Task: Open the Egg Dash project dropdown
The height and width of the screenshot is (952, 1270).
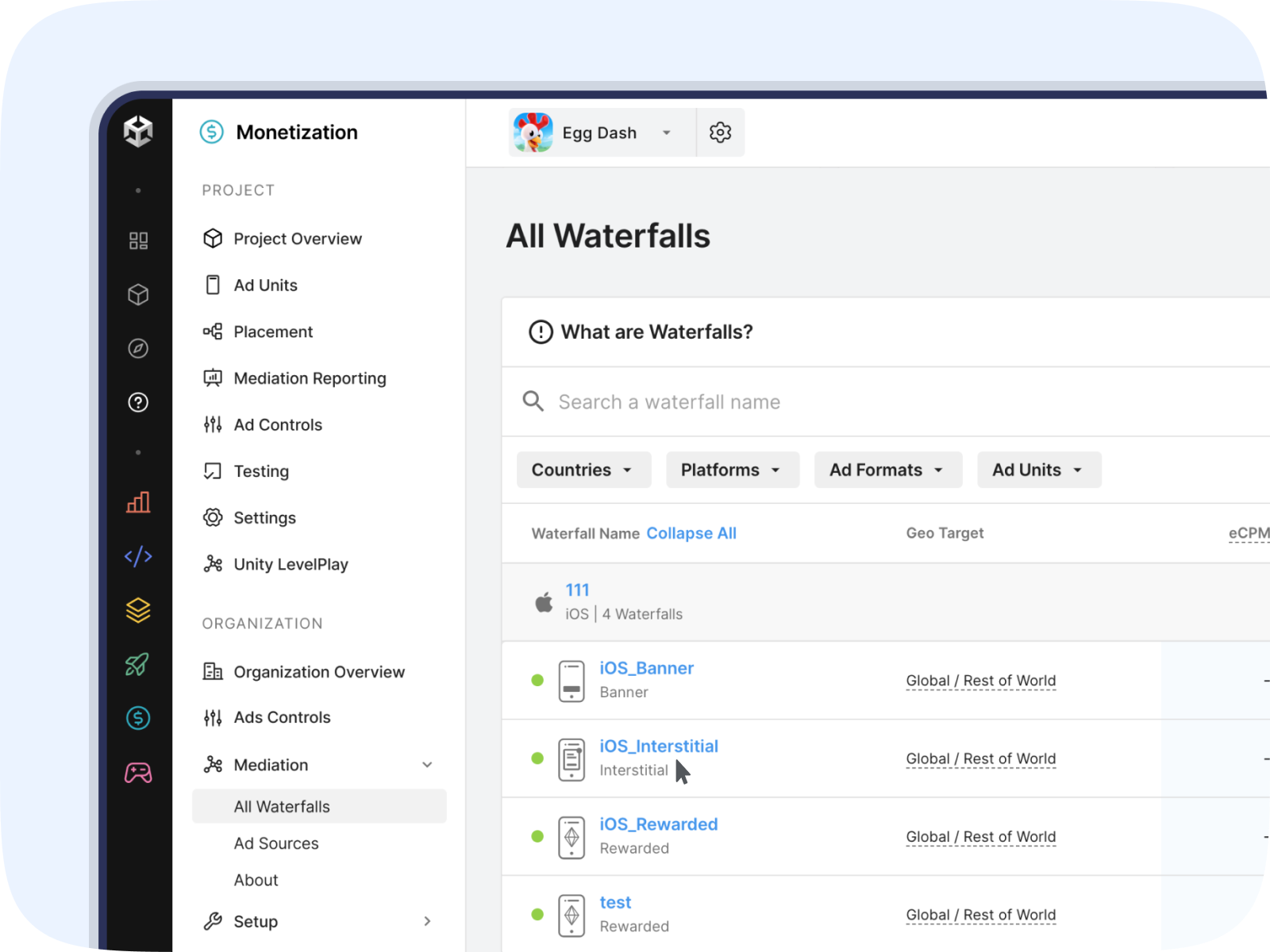Action: 602,132
